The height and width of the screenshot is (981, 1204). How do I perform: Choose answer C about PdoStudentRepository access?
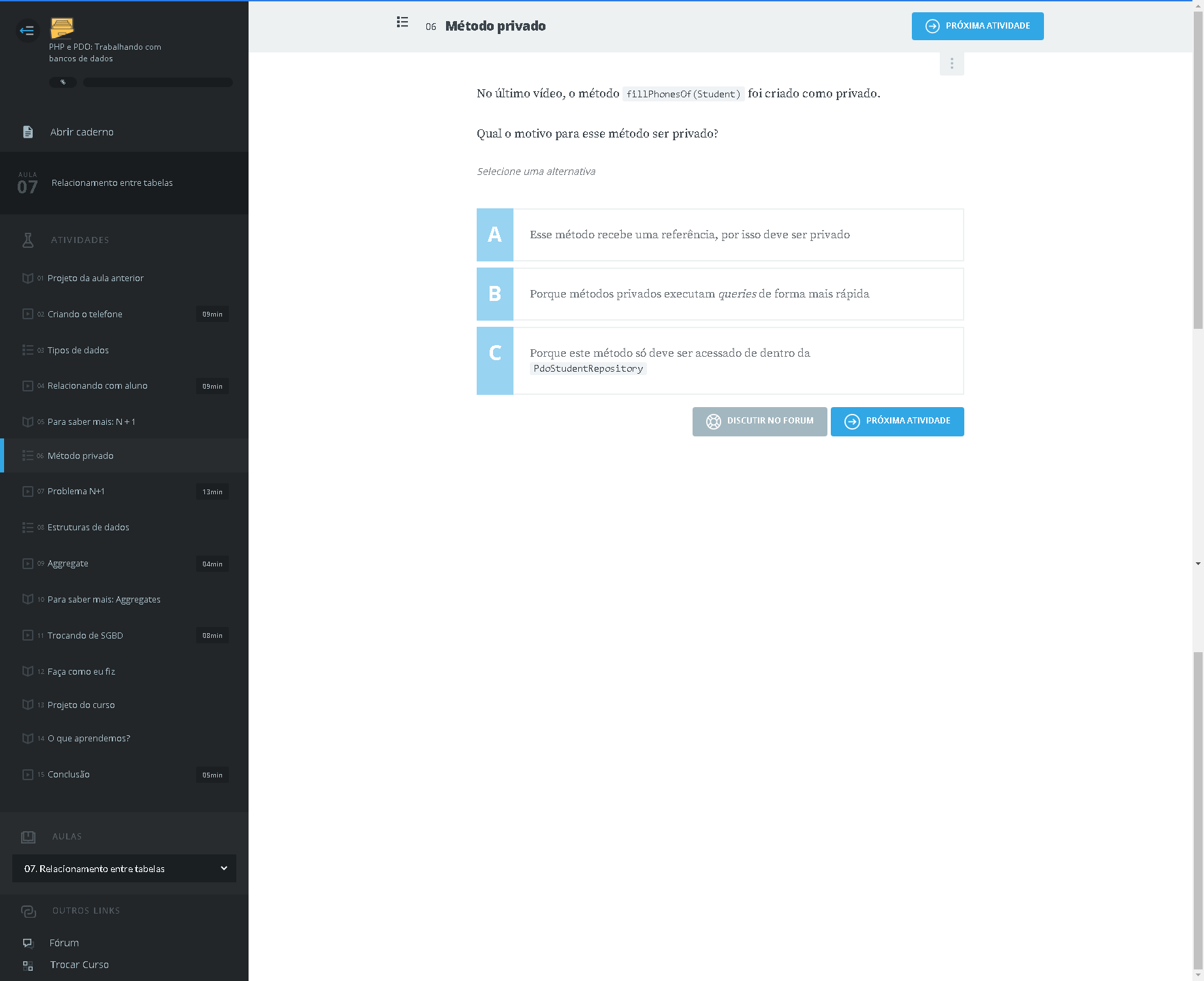point(720,361)
